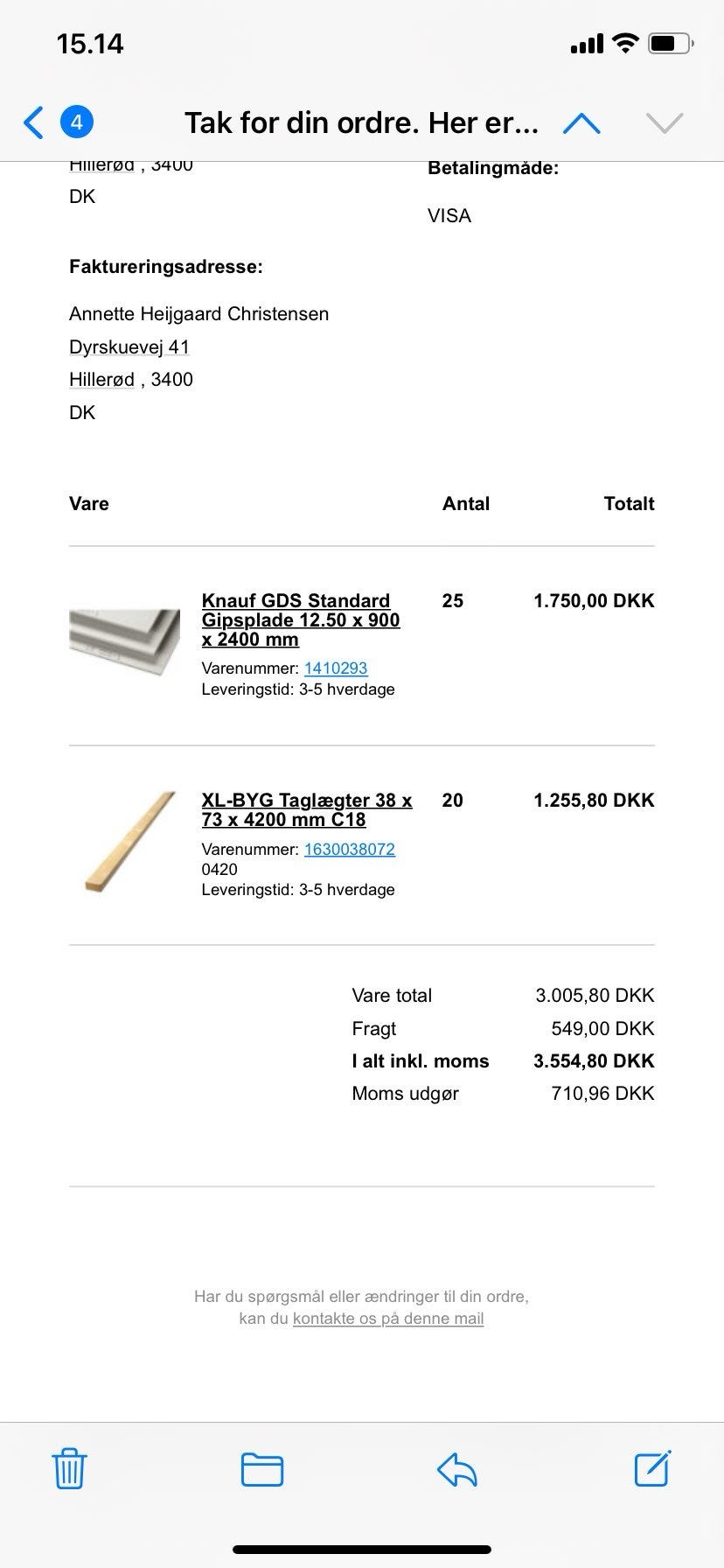Open product number 1630038072 link

pos(350,850)
